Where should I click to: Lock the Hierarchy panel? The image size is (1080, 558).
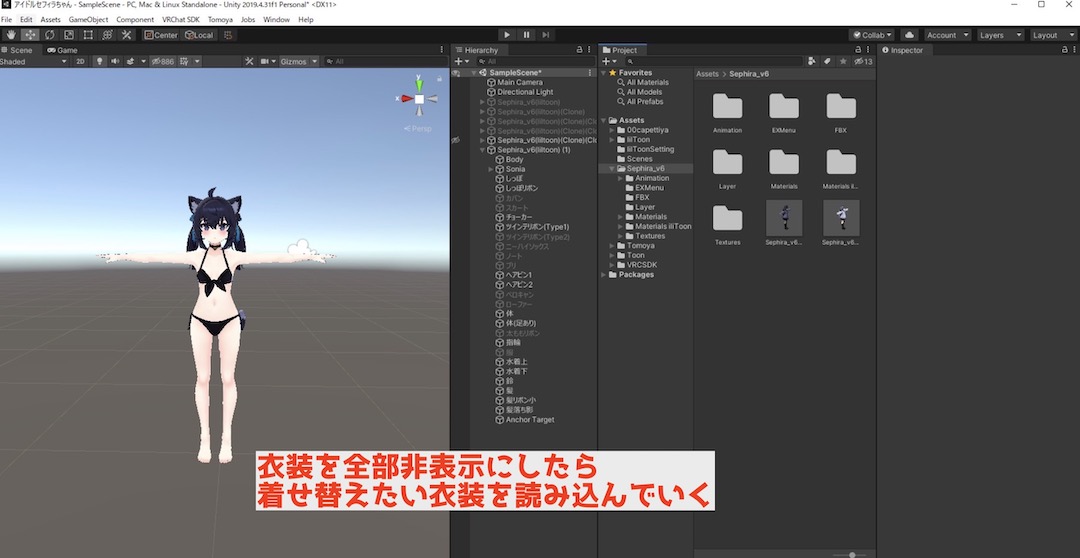coord(579,50)
